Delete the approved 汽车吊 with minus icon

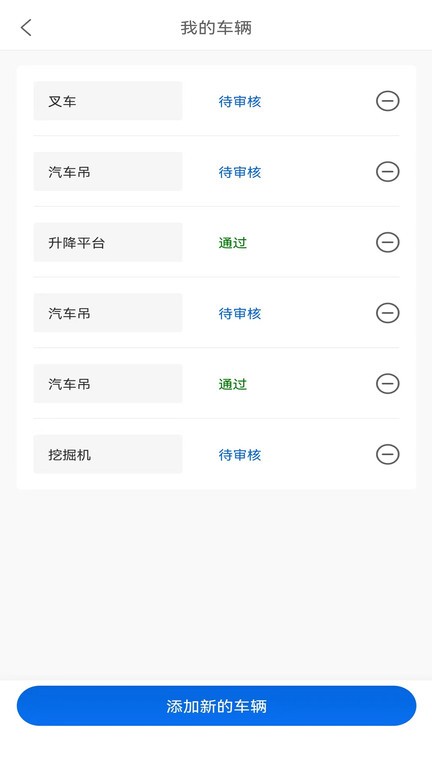tap(387, 384)
